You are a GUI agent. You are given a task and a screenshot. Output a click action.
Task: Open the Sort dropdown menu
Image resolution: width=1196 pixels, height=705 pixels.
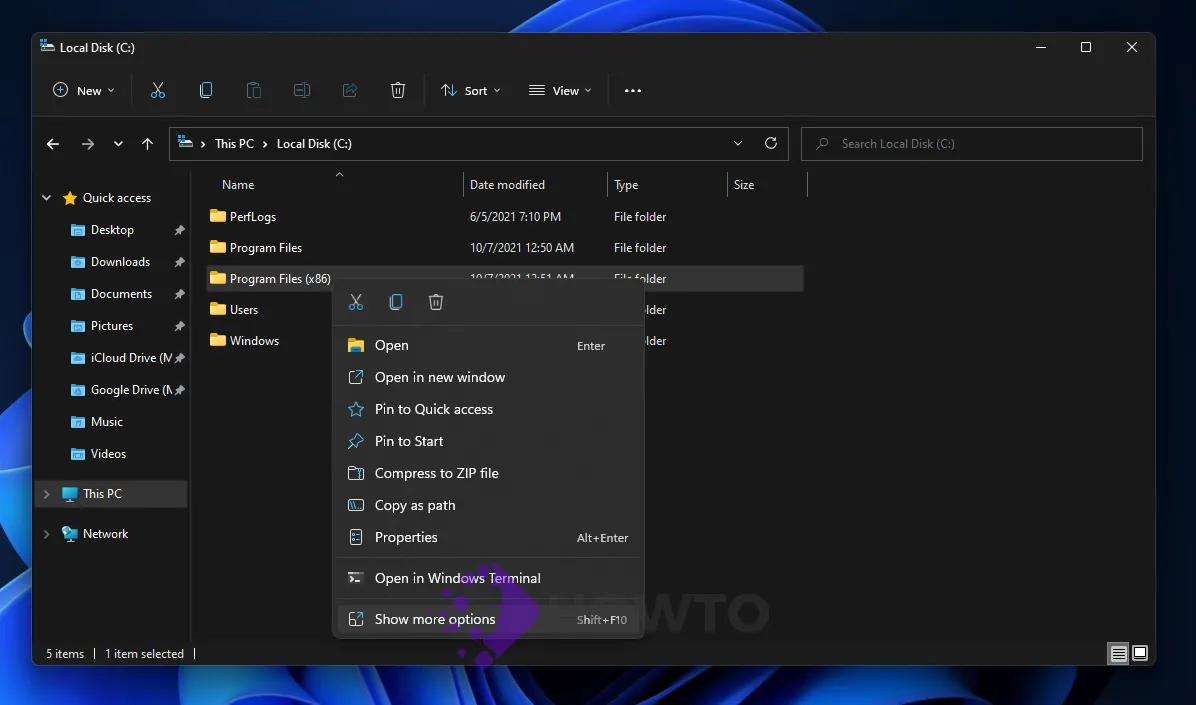pos(471,90)
